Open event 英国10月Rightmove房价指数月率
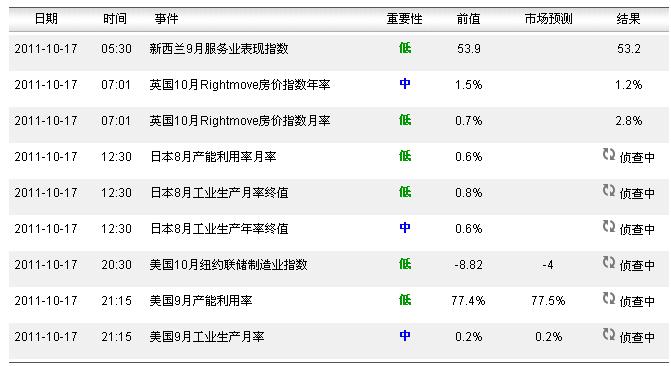This screenshot has height=366, width=671. (x=240, y=121)
